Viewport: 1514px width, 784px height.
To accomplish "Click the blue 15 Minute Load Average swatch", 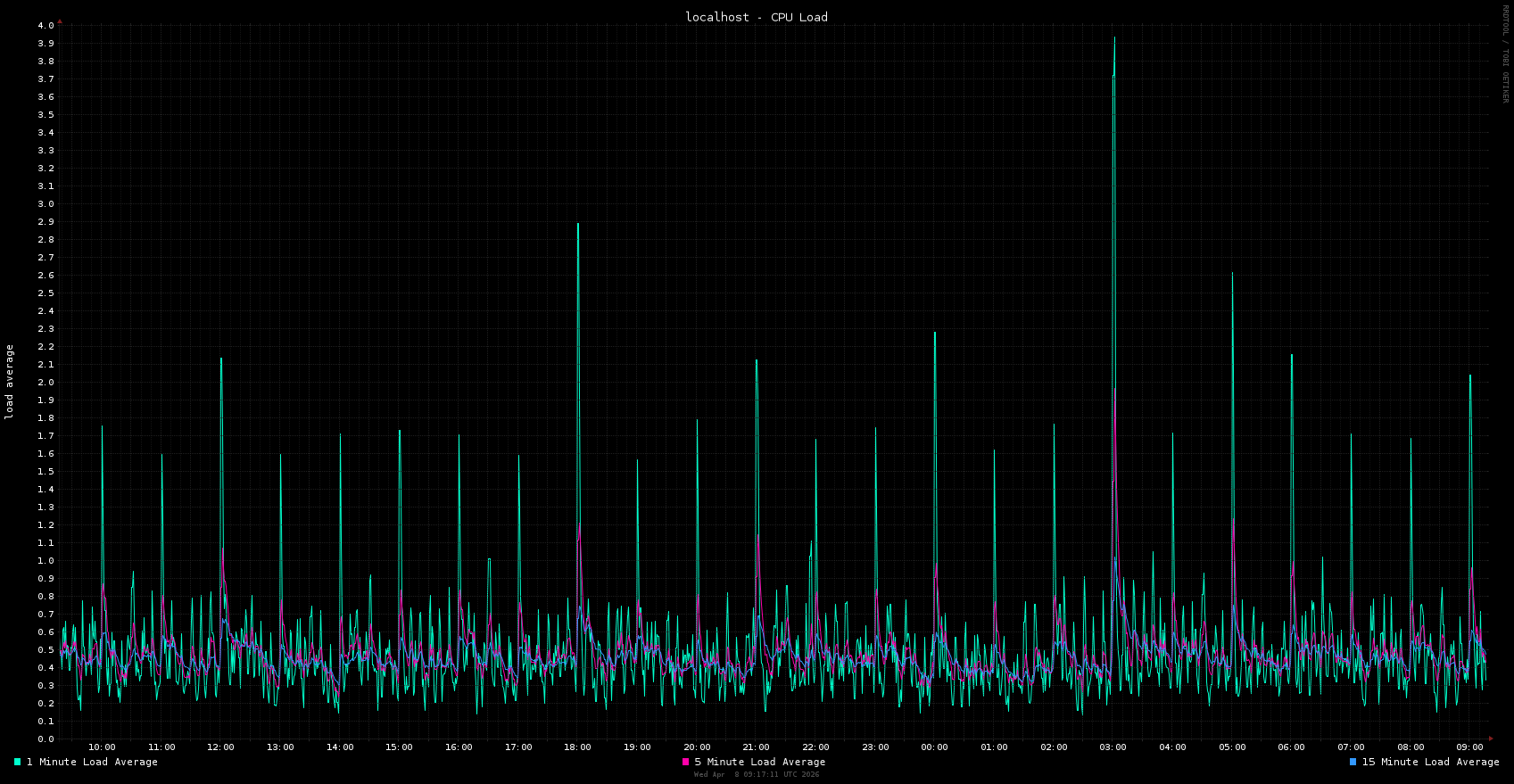I will point(1353,762).
